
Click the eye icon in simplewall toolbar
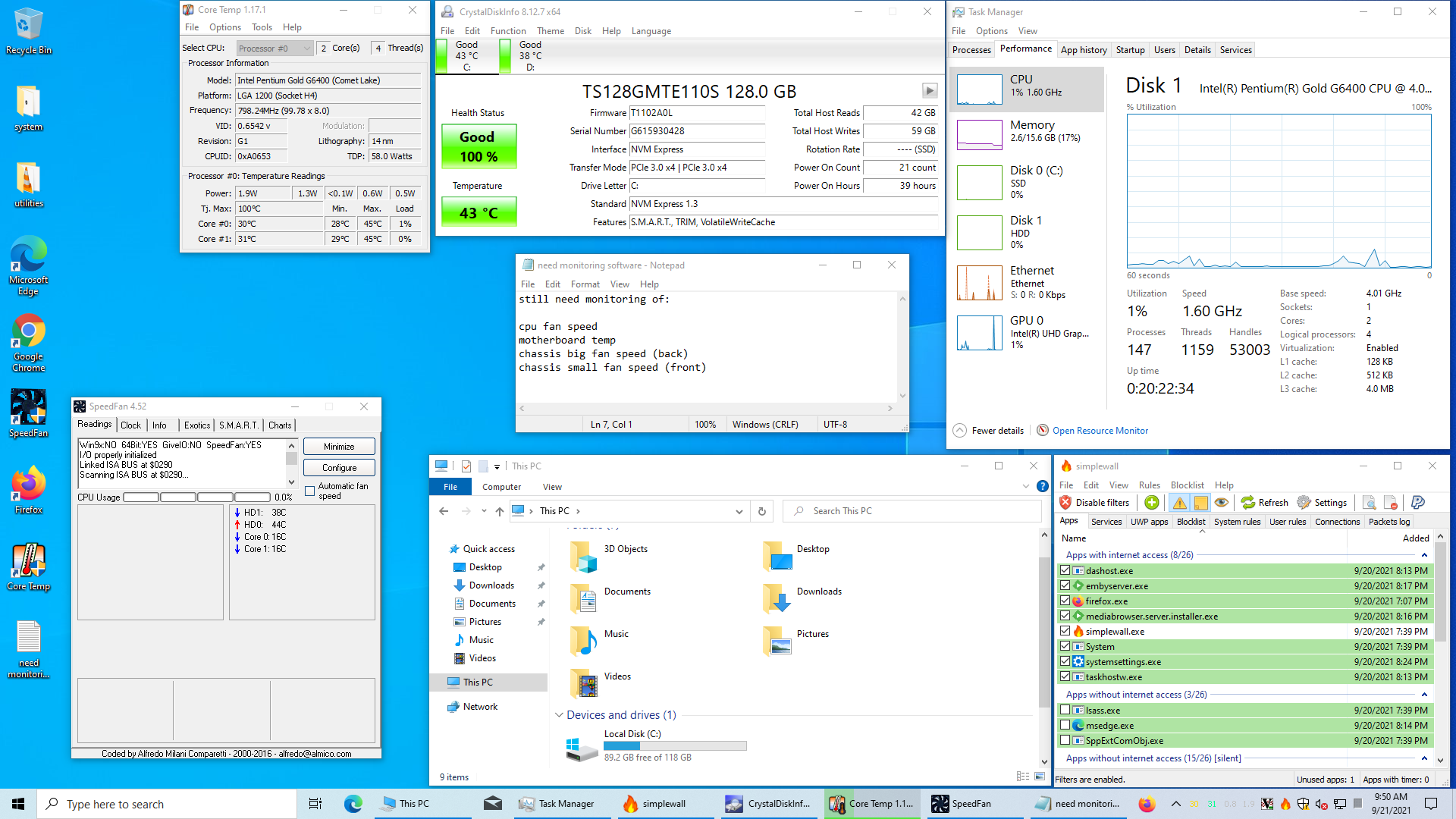click(x=1221, y=503)
